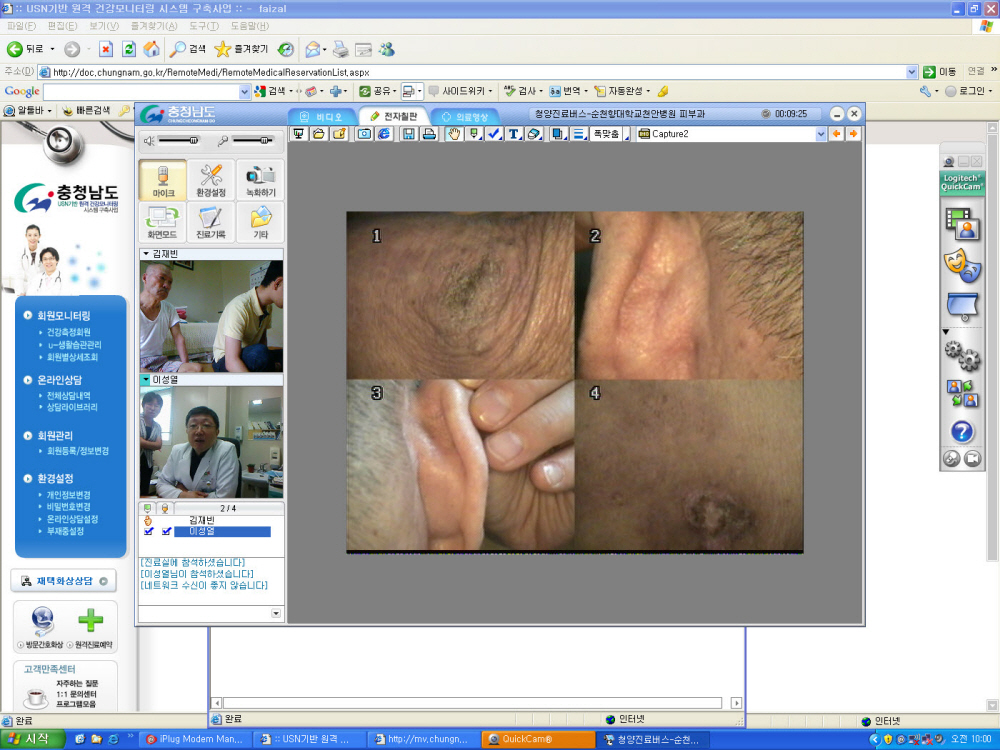
Task: Collapse the 김재빈 video panel arrow
Action: pyautogui.click(x=145, y=255)
